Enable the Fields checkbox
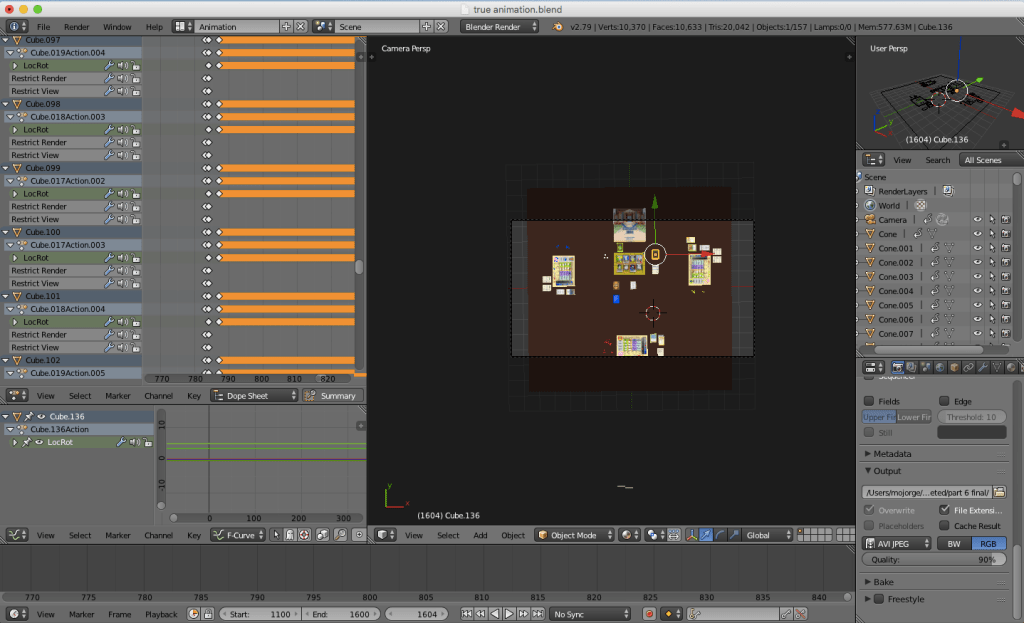 [x=869, y=401]
